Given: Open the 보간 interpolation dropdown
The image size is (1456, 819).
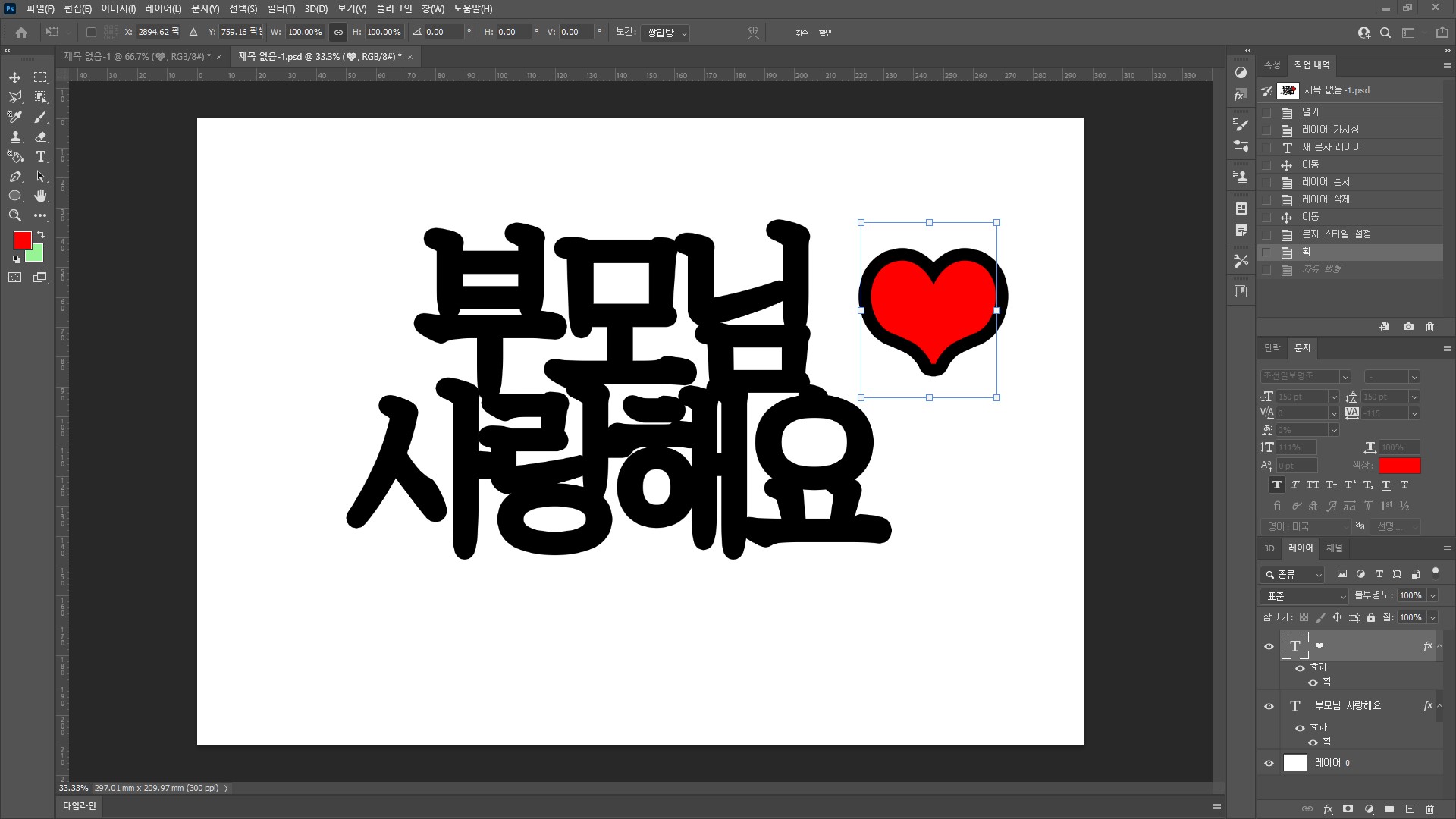Looking at the screenshot, I should pyautogui.click(x=665, y=33).
